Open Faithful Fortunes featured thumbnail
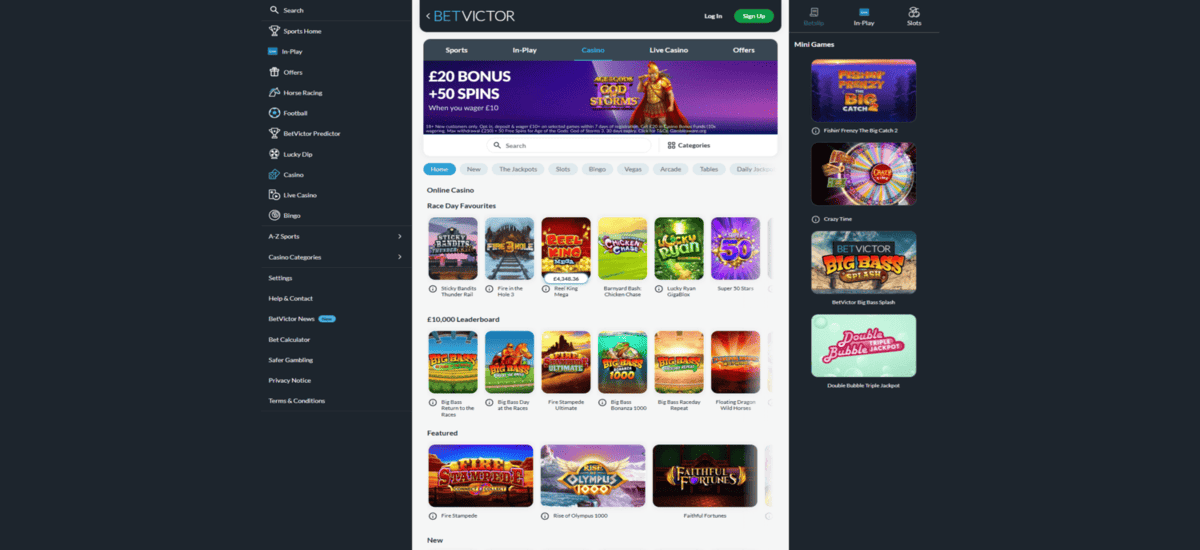This screenshot has height=550, width=1200. point(705,476)
